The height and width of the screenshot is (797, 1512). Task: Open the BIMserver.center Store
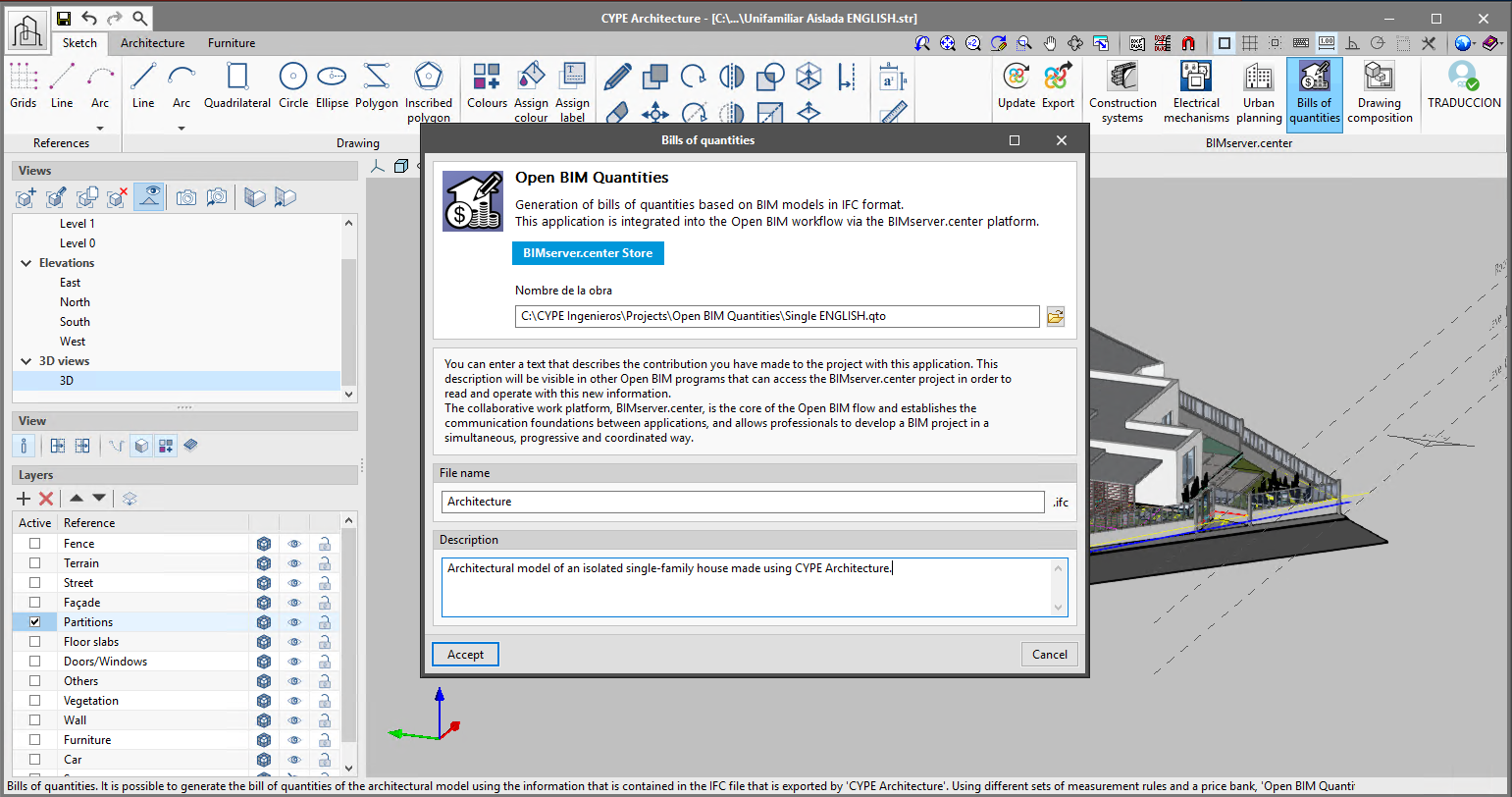point(588,253)
